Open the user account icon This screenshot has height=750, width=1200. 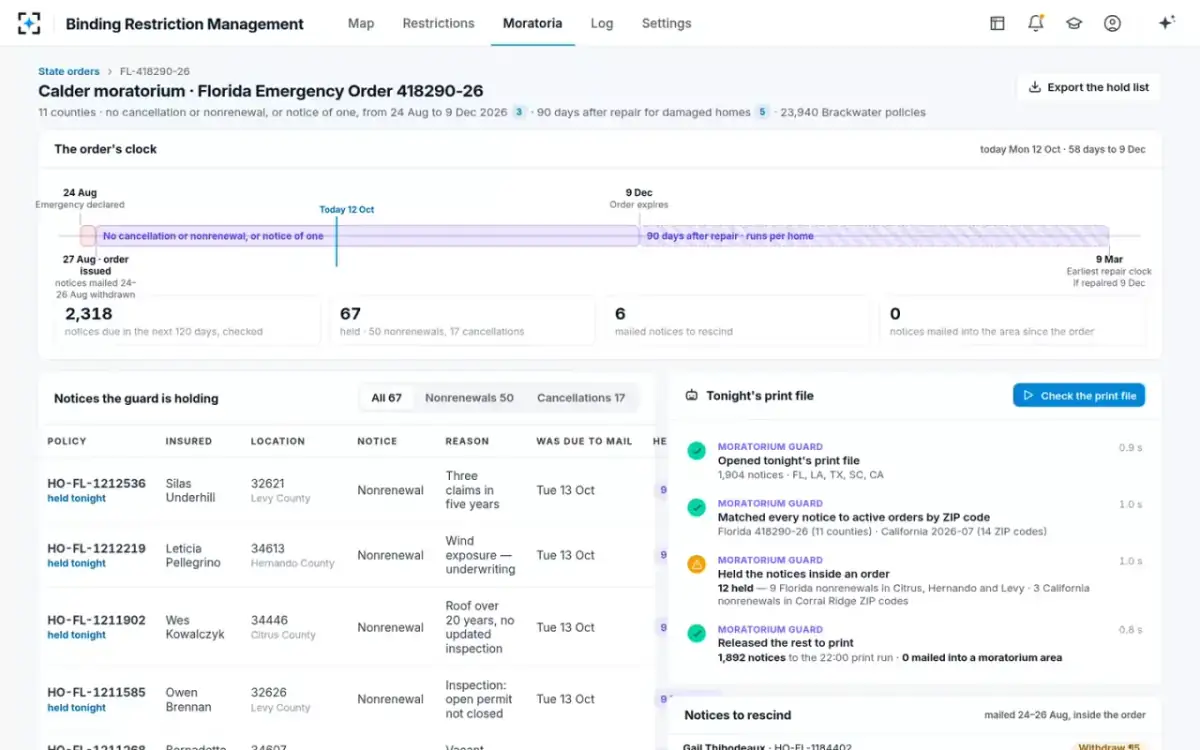(1112, 23)
